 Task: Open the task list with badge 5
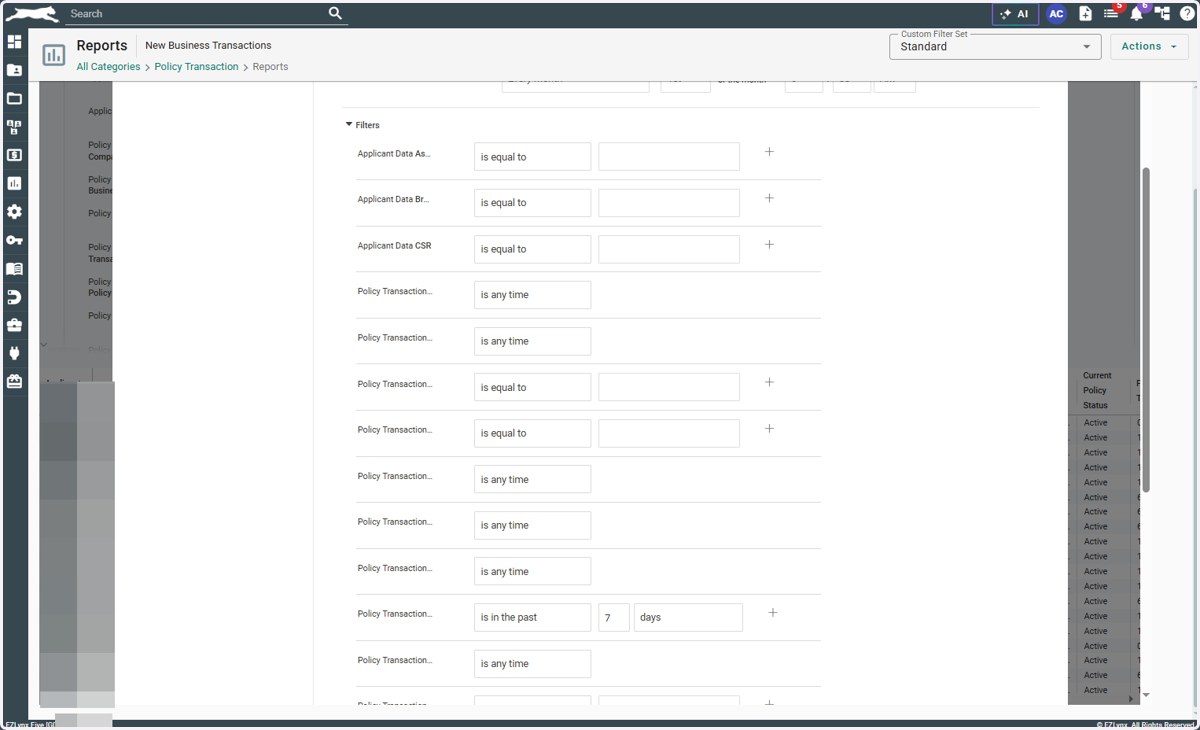coord(1111,14)
